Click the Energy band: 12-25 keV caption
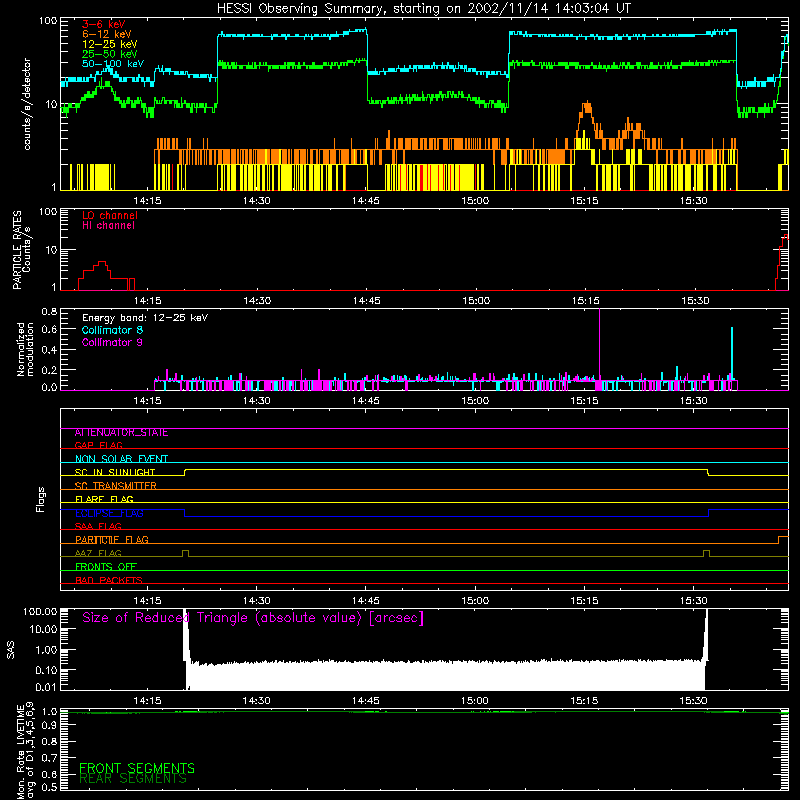The width and height of the screenshot is (800, 800). point(145,318)
